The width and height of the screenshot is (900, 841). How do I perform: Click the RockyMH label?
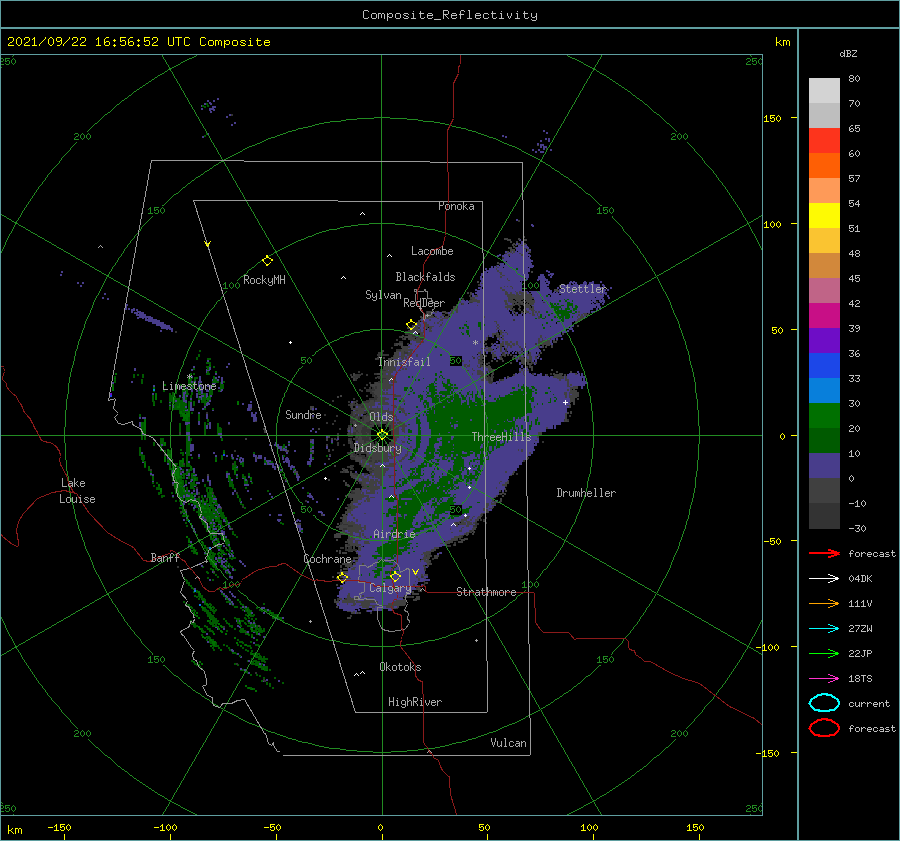point(264,280)
